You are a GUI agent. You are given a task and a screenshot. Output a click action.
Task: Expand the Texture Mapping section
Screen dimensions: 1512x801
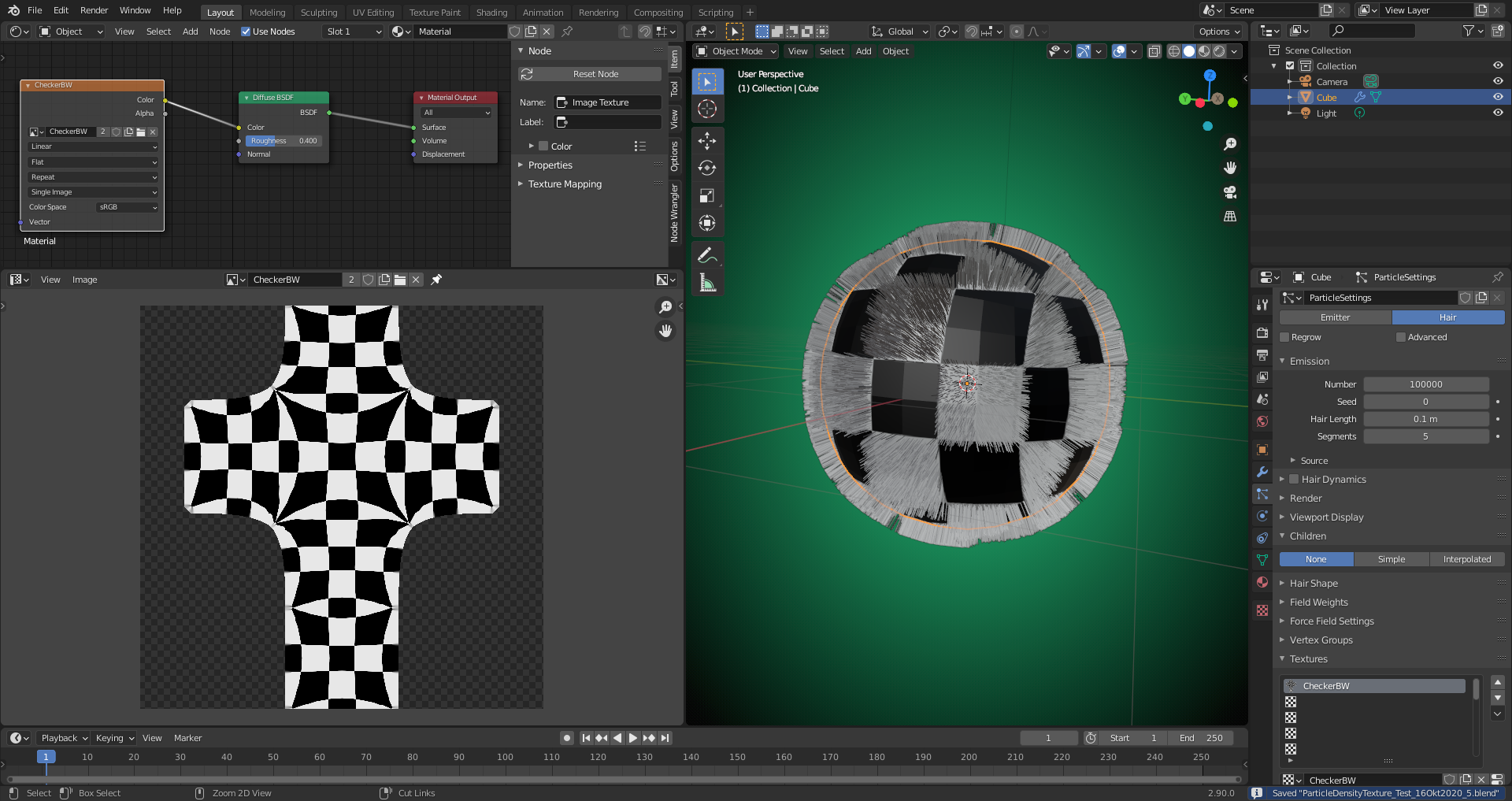pos(564,184)
